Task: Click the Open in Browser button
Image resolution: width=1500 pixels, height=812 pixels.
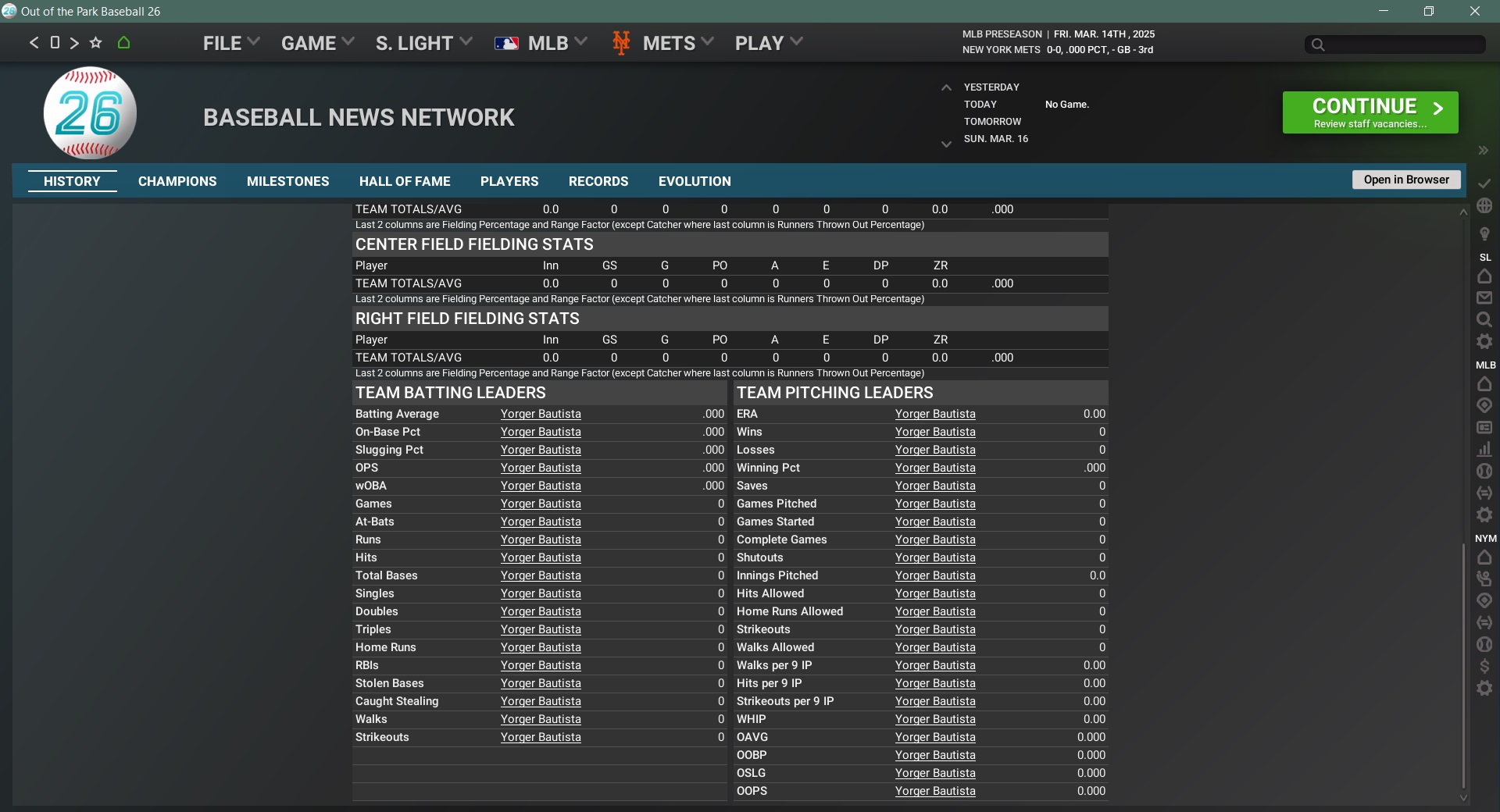Action: tap(1406, 180)
